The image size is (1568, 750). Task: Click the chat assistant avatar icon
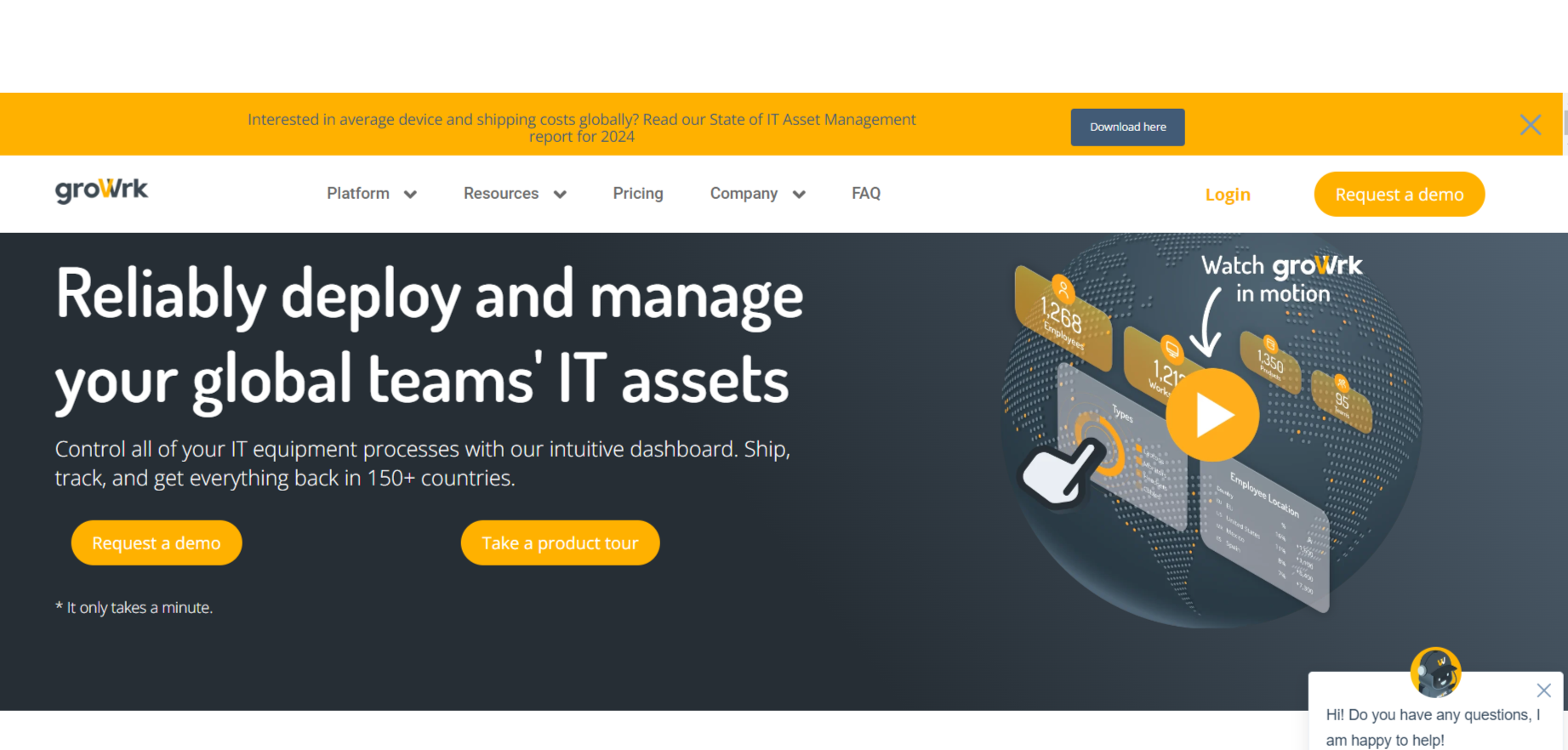(1435, 672)
